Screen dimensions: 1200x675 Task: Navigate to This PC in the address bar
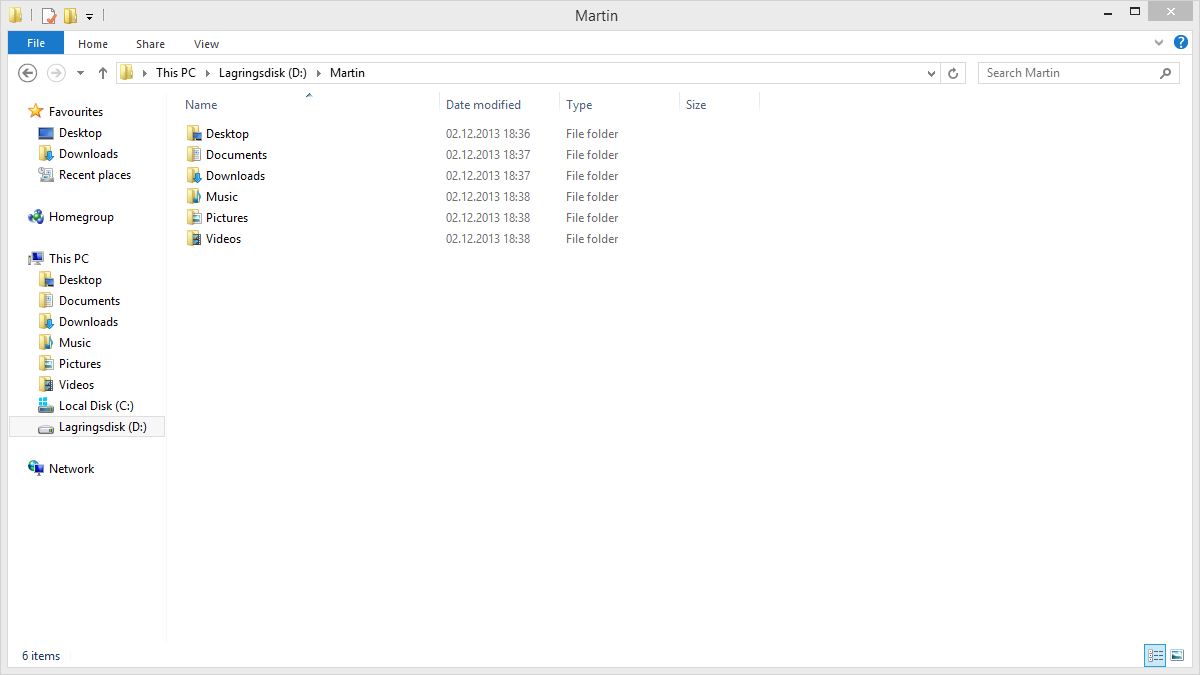pos(176,73)
